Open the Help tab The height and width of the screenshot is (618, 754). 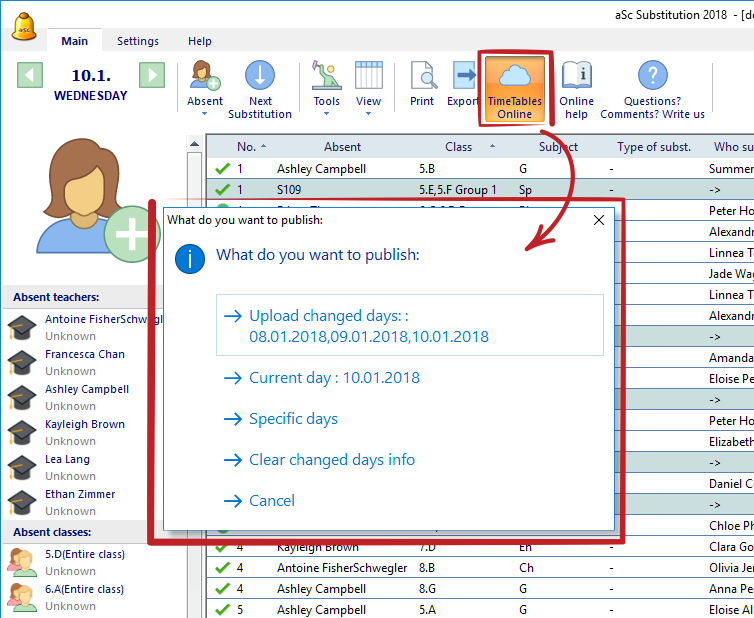tap(200, 41)
